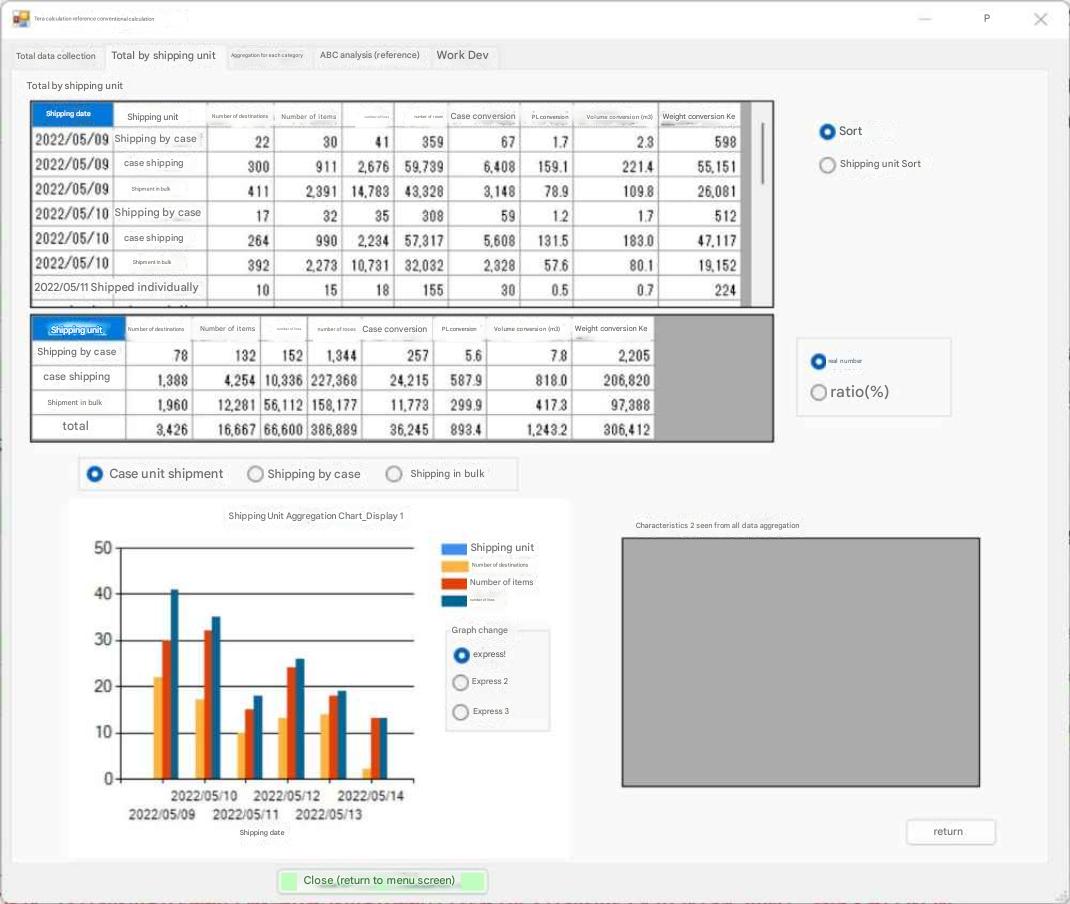
Task: Choose Shipping in bulk chart radio
Action: [x=394, y=474]
